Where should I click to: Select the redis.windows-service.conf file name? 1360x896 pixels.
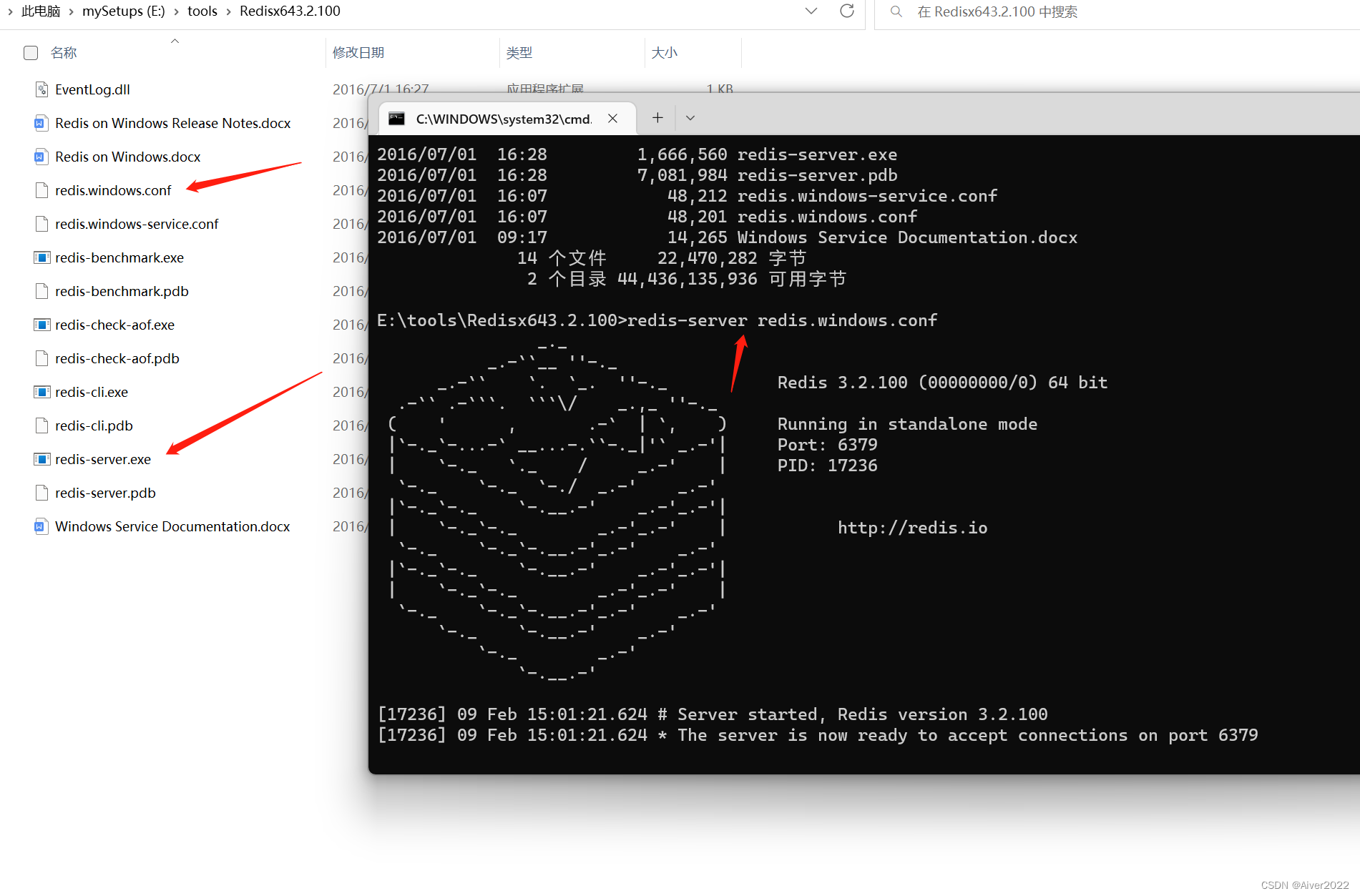(137, 224)
